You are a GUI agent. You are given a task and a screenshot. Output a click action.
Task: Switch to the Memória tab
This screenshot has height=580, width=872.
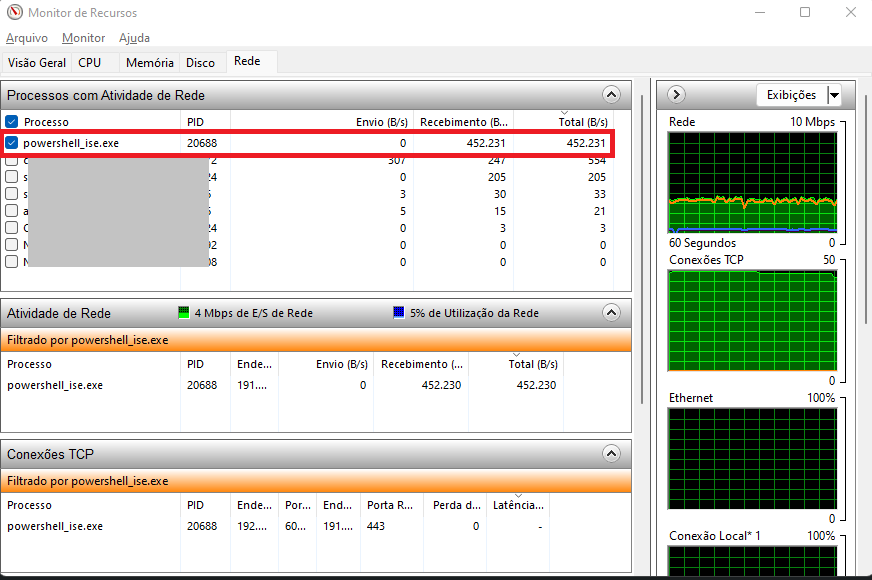[x=148, y=62]
